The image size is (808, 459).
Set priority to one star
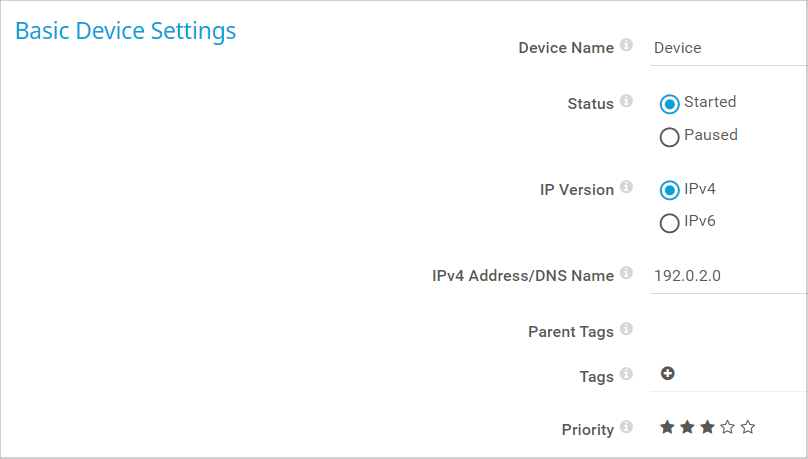tap(667, 427)
